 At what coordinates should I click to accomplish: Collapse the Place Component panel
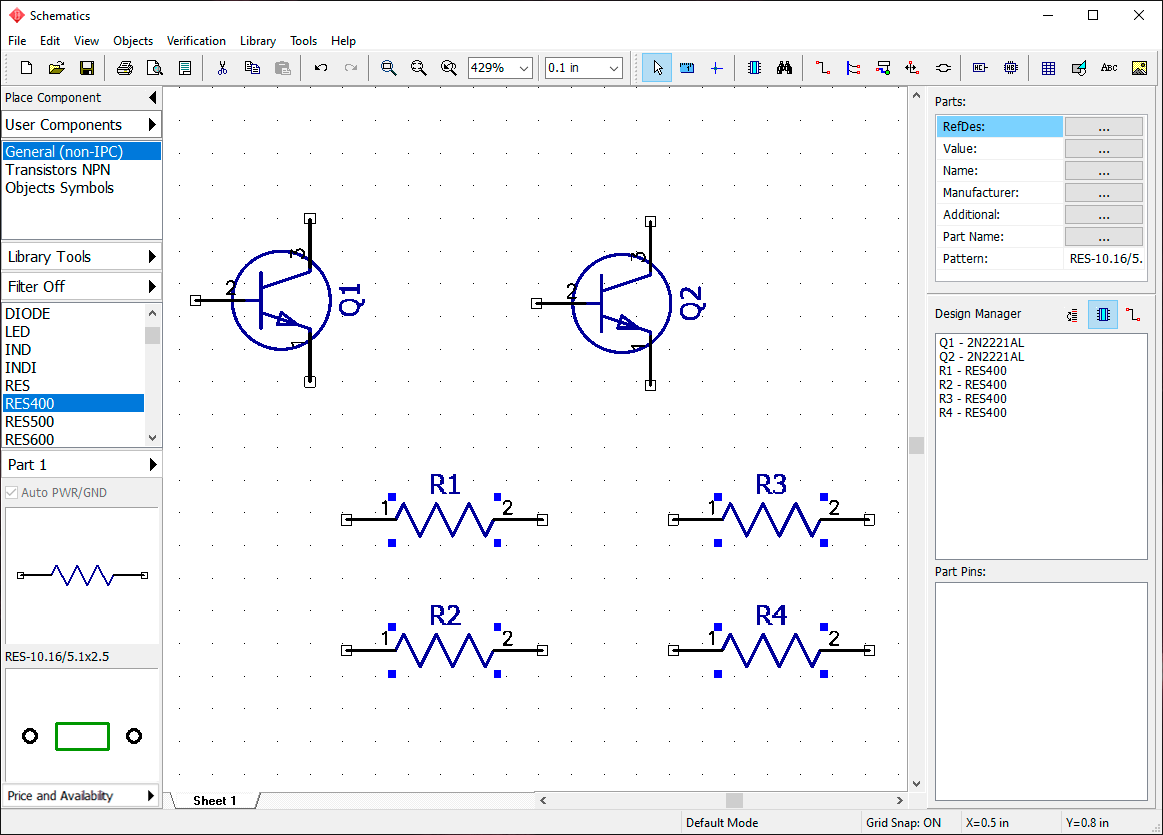152,97
